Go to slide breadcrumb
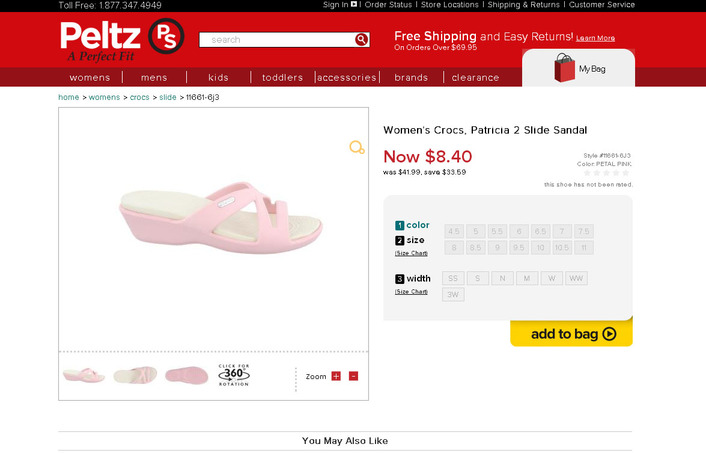 pos(167,97)
